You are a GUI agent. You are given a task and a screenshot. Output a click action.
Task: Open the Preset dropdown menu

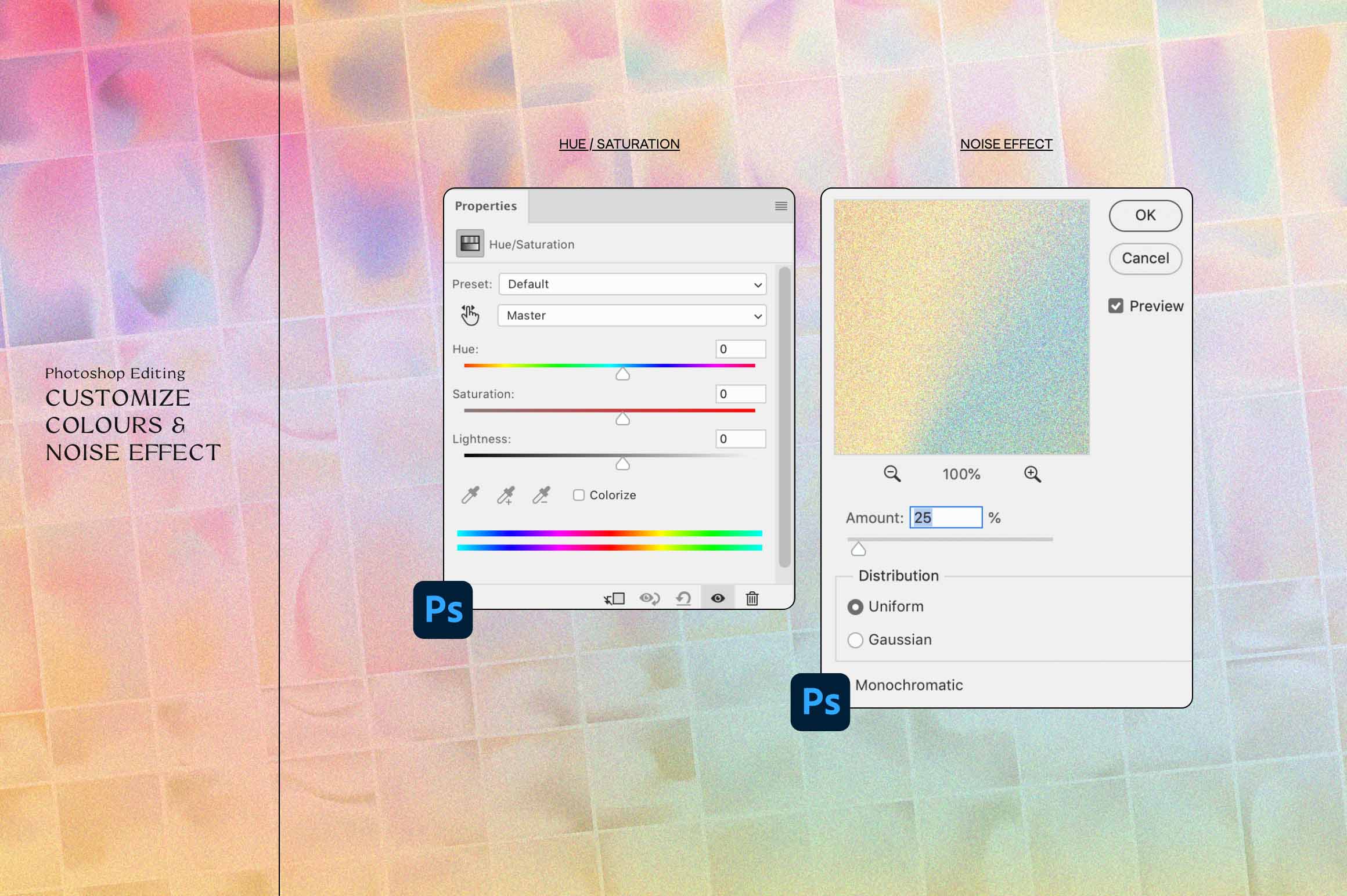[x=631, y=284]
